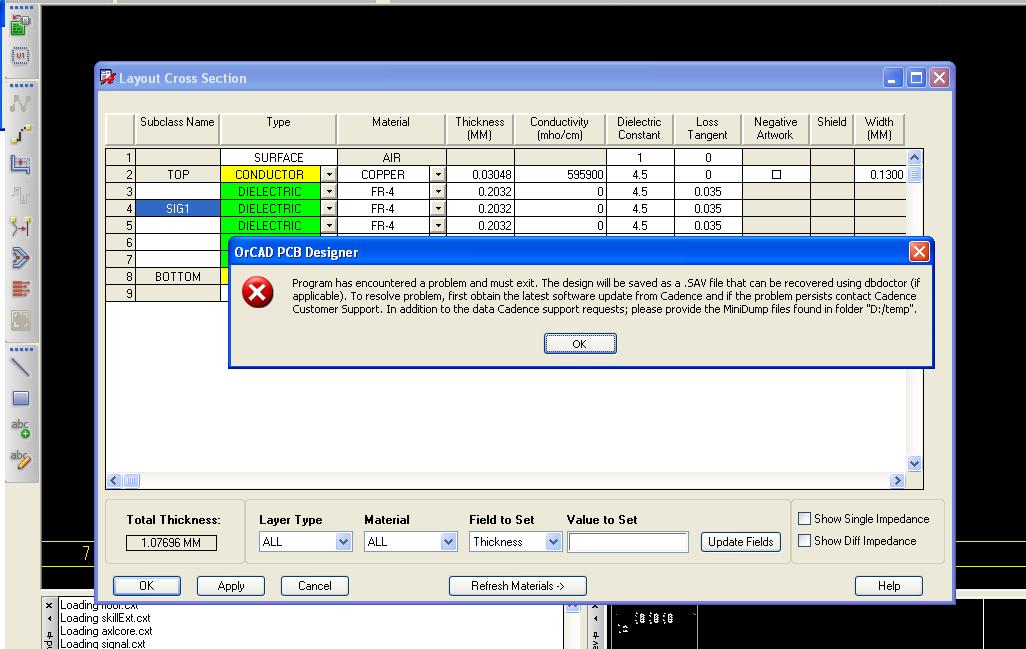Viewport: 1026px width, 649px height.
Task: Select the SIG1 subclass name cell
Action: tap(177, 209)
